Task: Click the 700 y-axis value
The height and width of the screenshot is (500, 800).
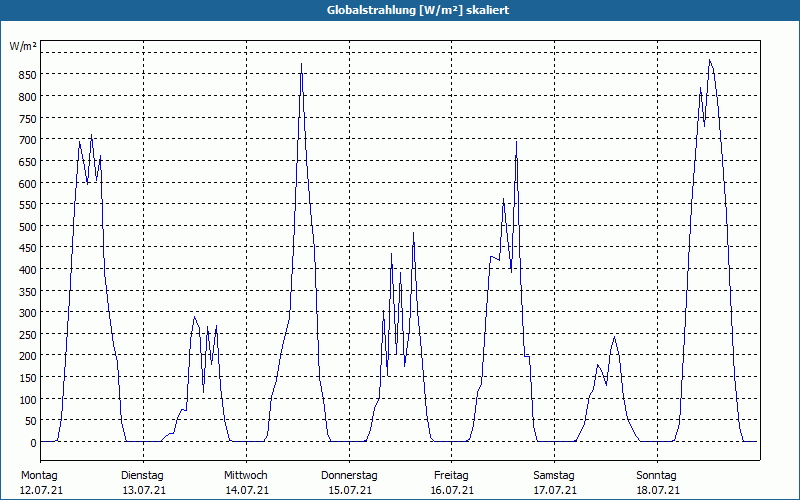Action: pos(27,140)
